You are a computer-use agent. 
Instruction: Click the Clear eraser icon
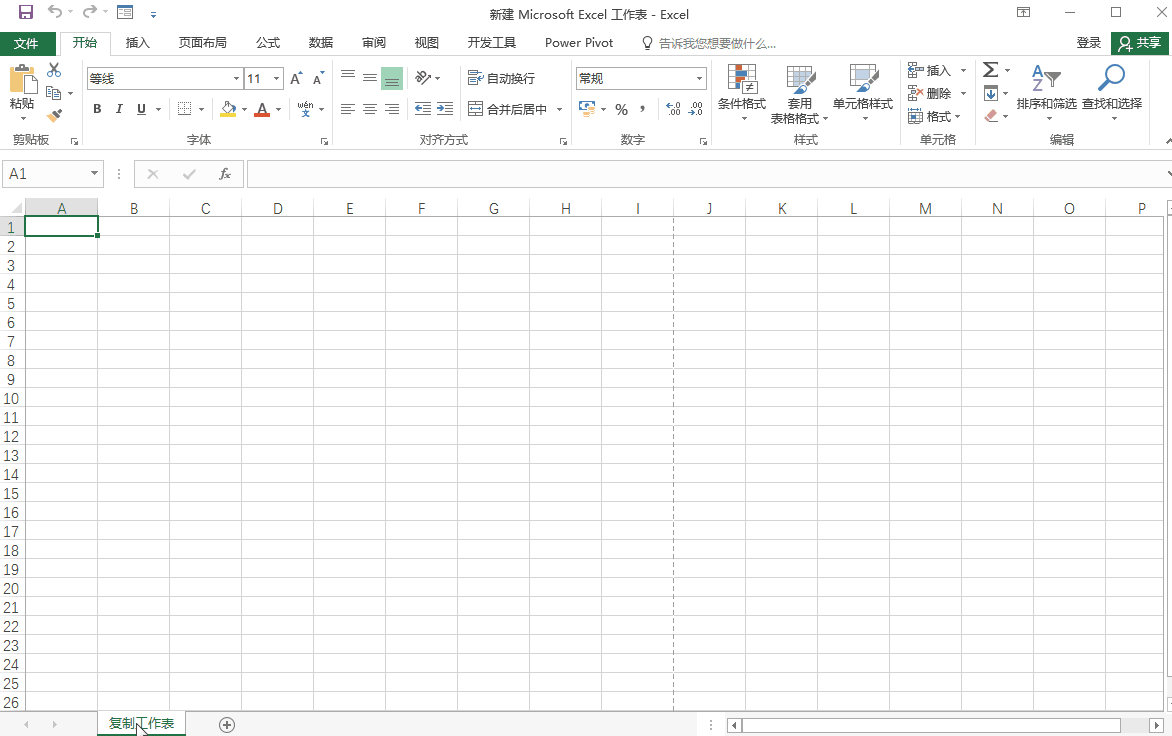tap(991, 116)
